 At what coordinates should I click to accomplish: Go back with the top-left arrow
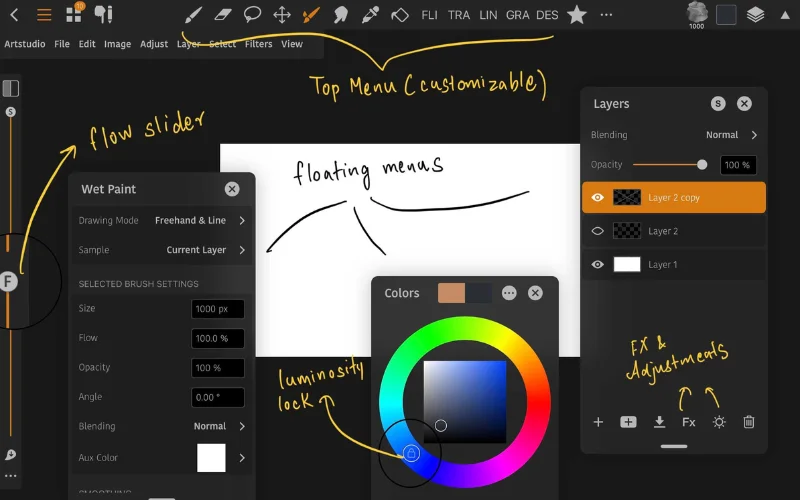pyautogui.click(x=14, y=15)
